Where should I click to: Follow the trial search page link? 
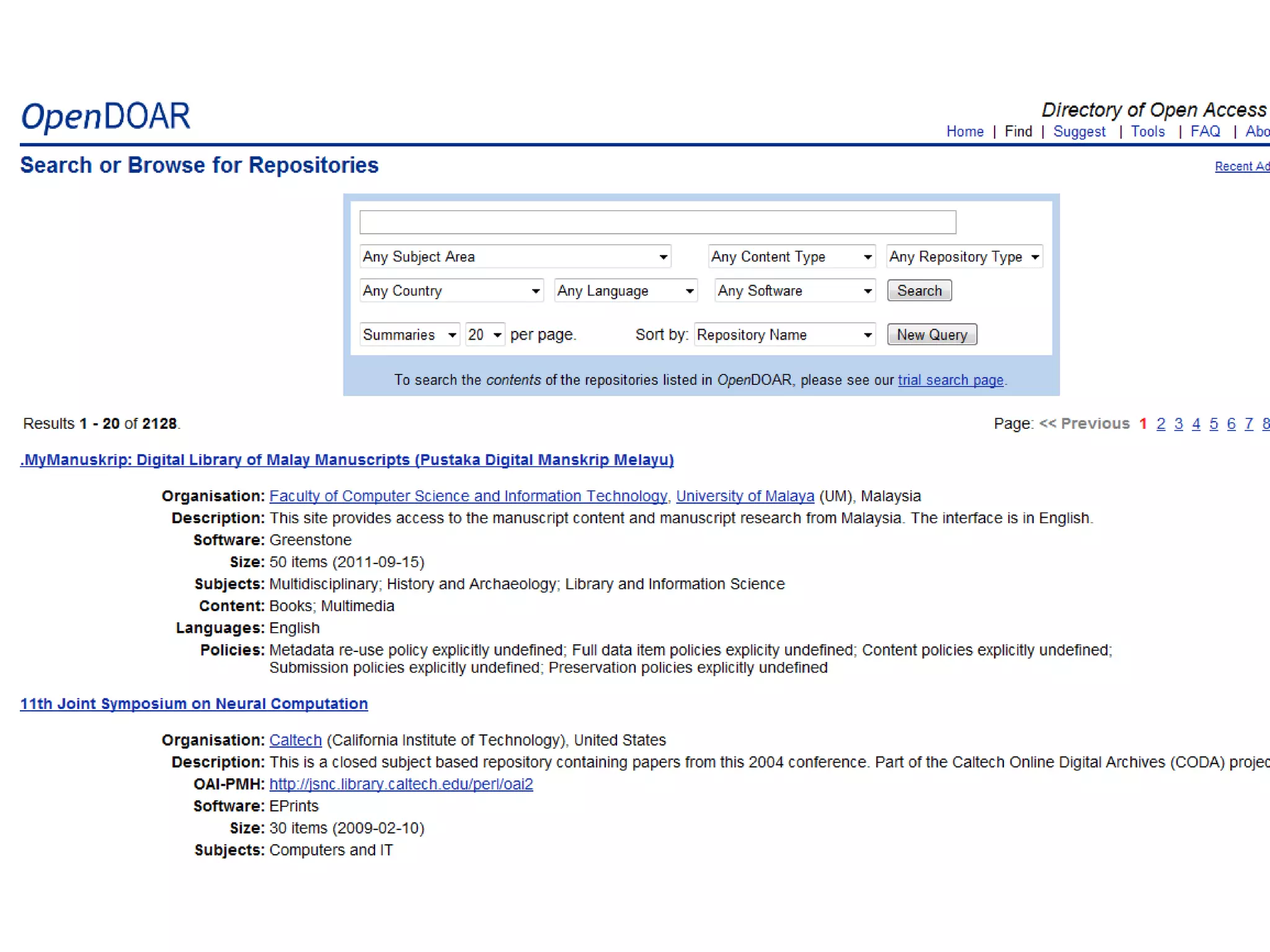[x=950, y=380]
